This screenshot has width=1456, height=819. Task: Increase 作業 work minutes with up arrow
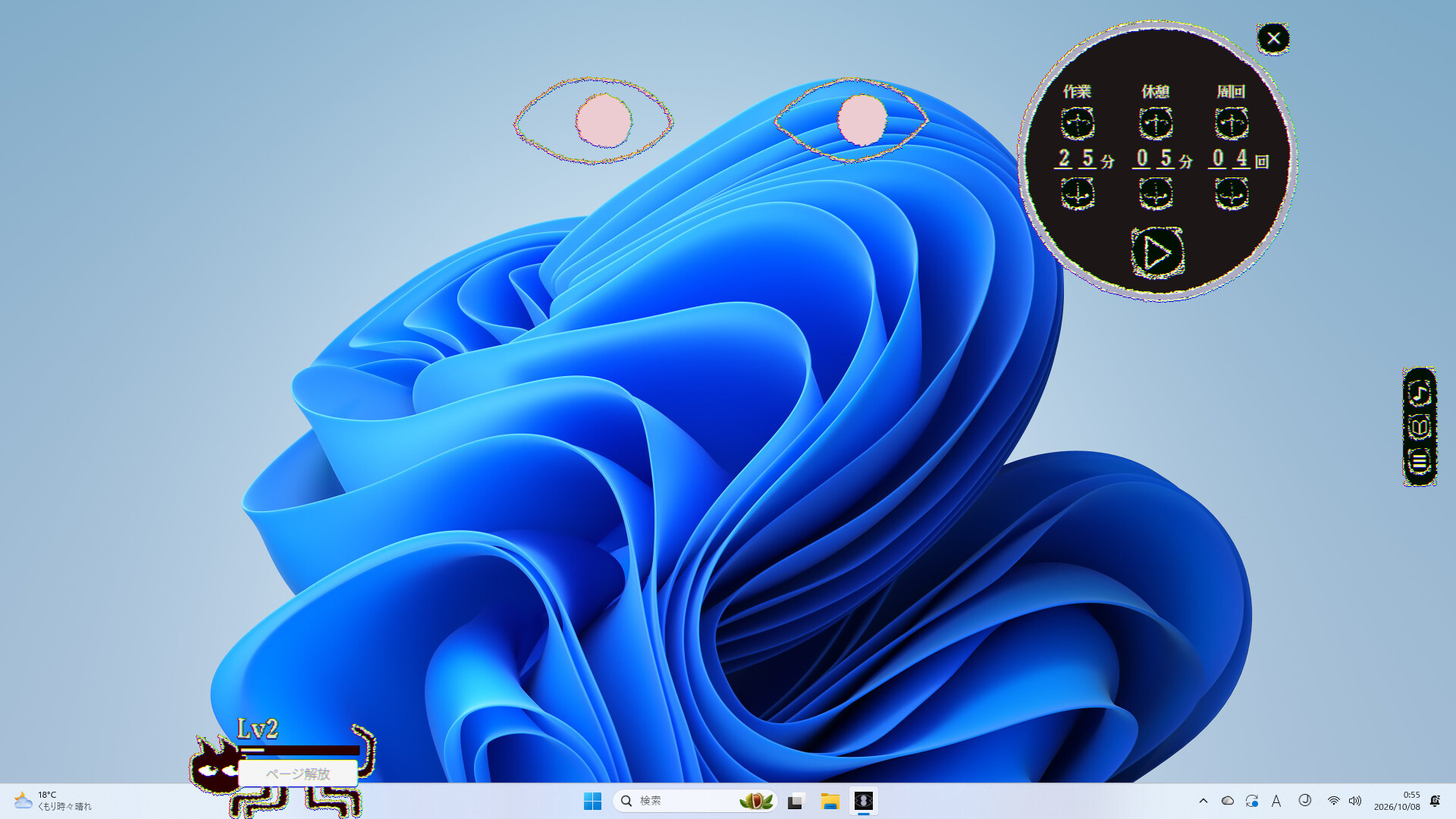pos(1078,124)
